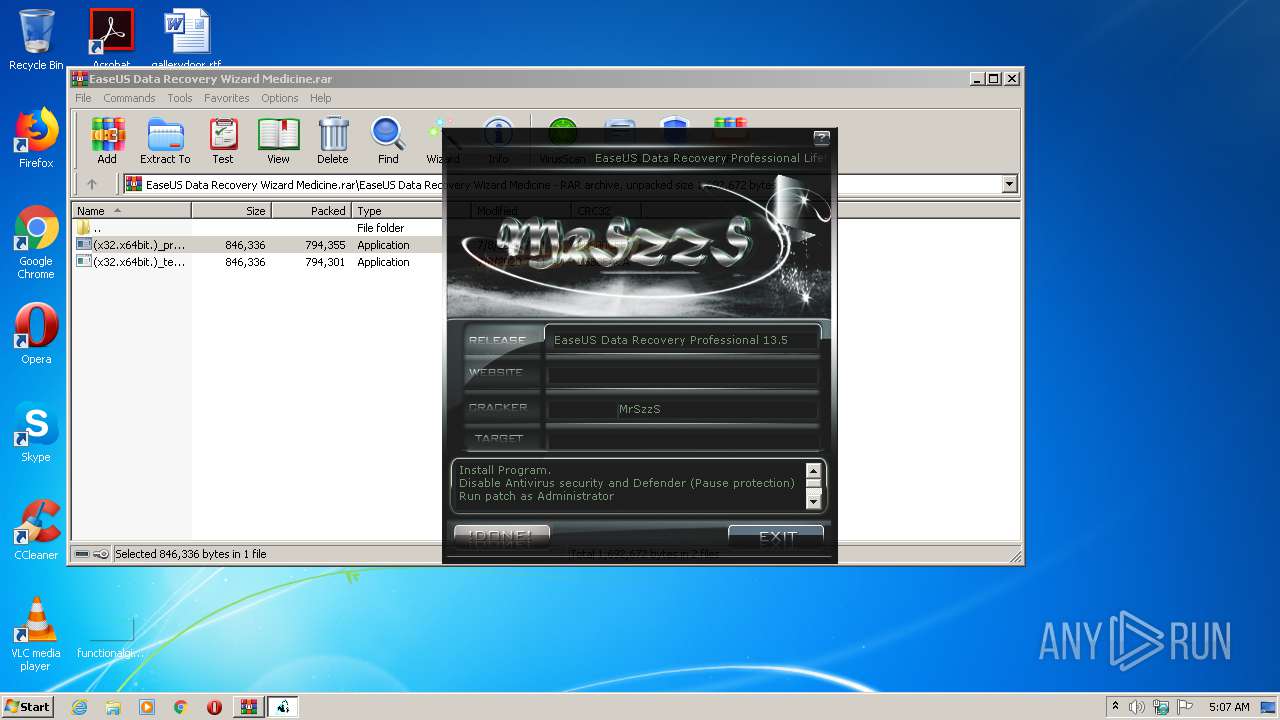Open the Options menu
This screenshot has width=1280, height=720.
point(280,98)
